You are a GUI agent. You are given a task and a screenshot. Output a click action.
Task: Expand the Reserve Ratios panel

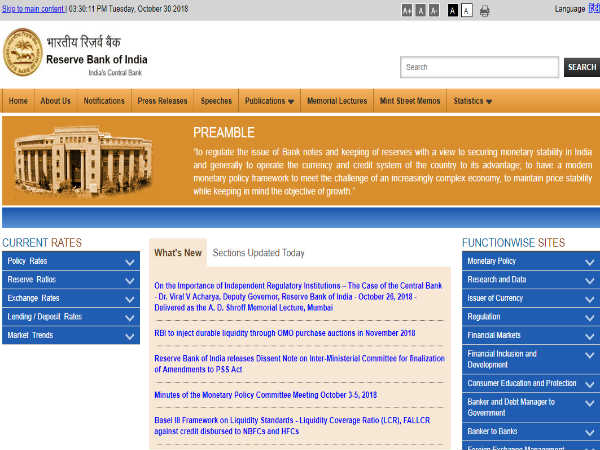point(71,280)
